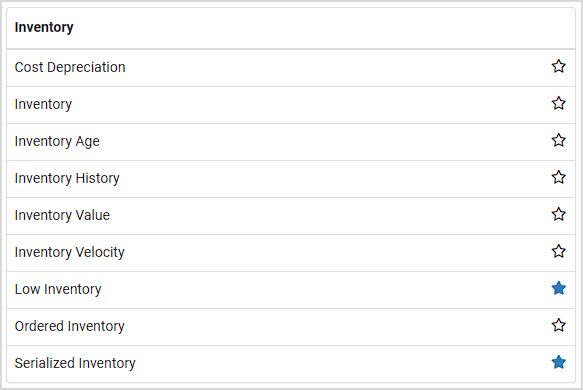Image resolution: width=583 pixels, height=390 pixels.
Task: View the Ordered Inventory report
Action: [x=70, y=326]
